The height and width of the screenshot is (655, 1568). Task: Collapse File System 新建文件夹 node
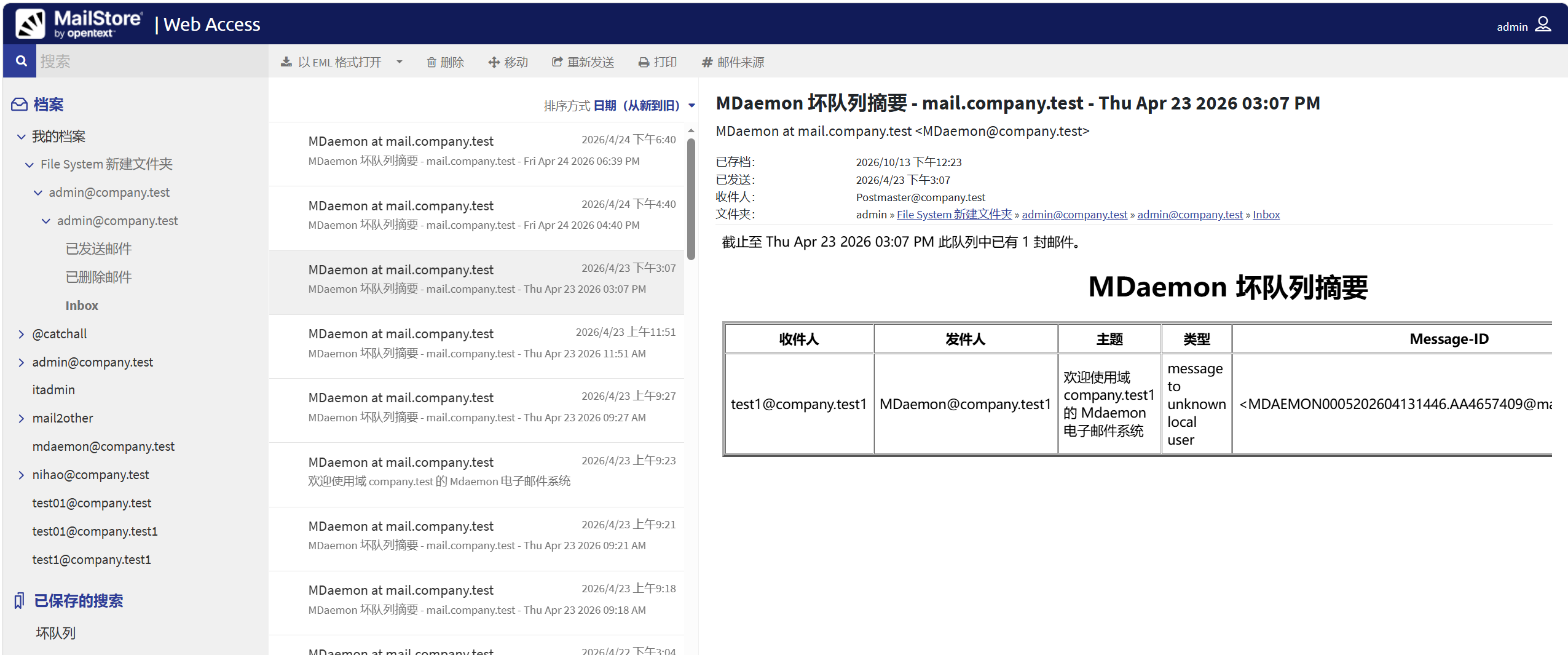coord(29,165)
